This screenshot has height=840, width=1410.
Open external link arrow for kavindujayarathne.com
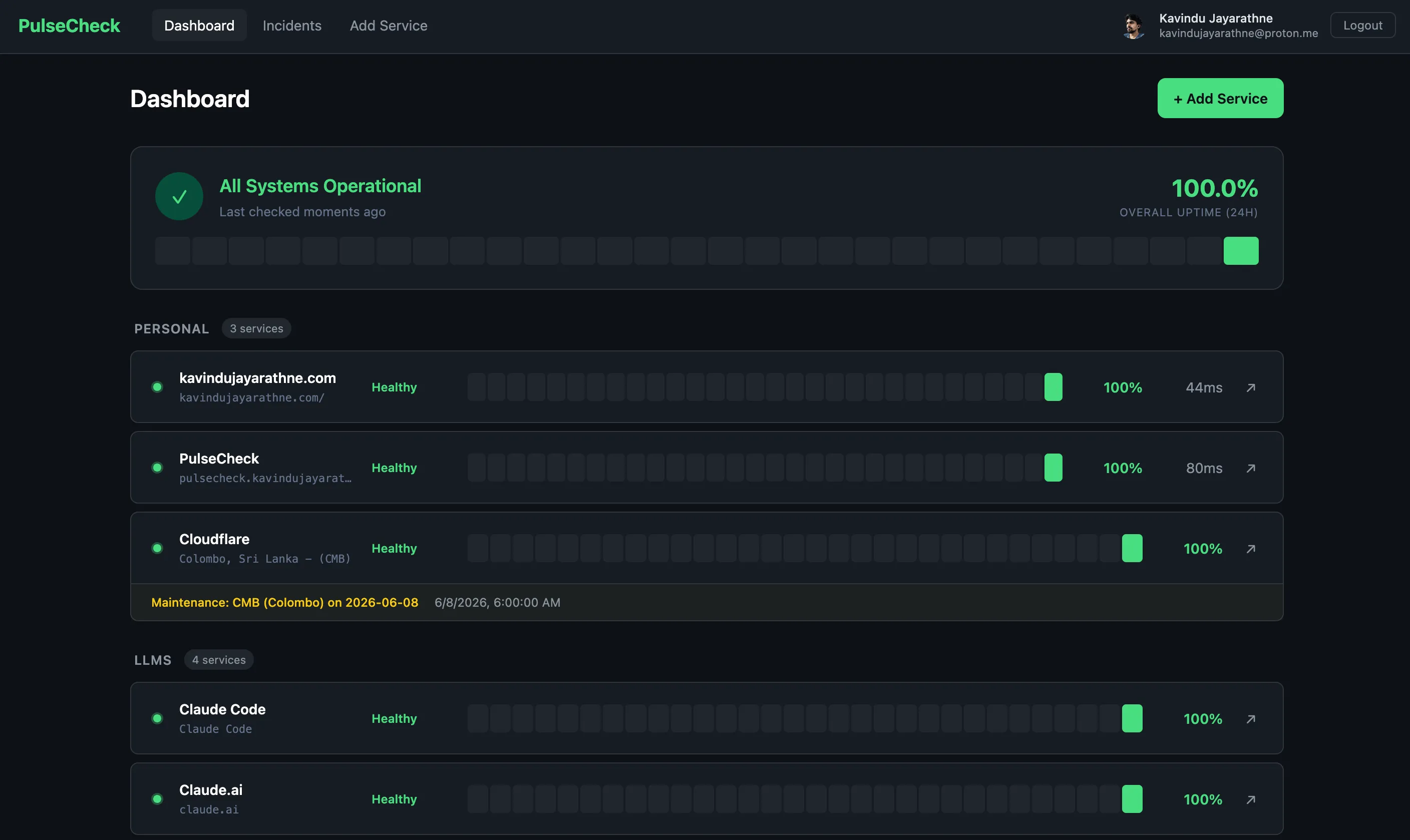[1251, 388]
